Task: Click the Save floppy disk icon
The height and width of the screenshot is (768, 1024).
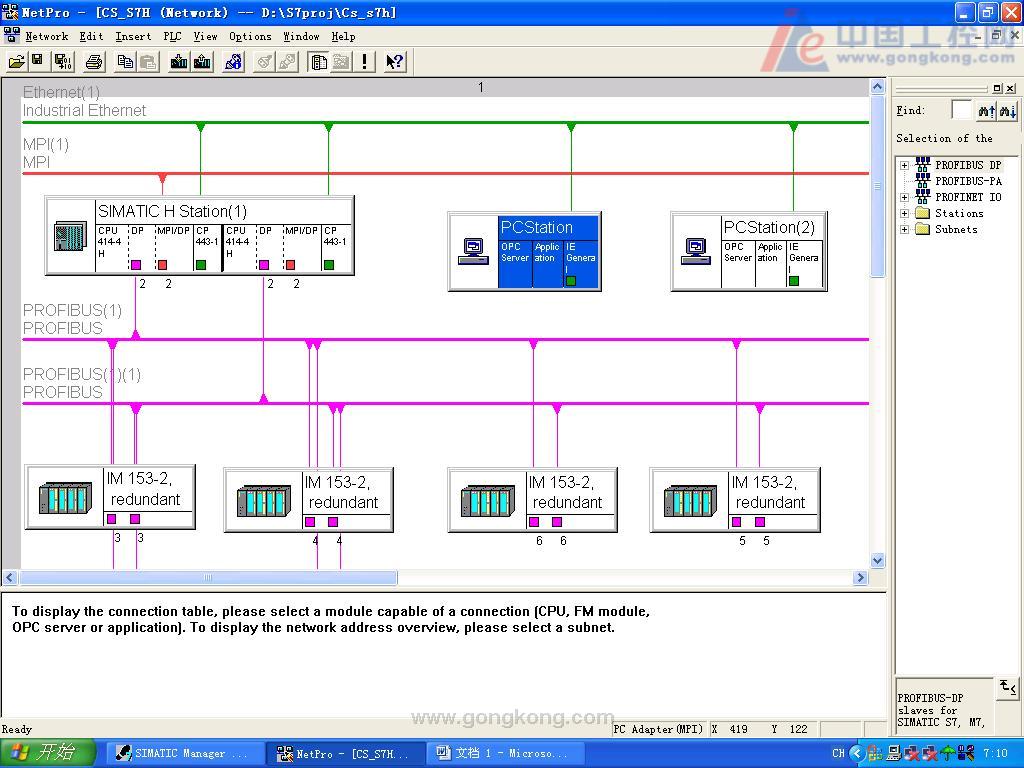Action: tap(37, 61)
